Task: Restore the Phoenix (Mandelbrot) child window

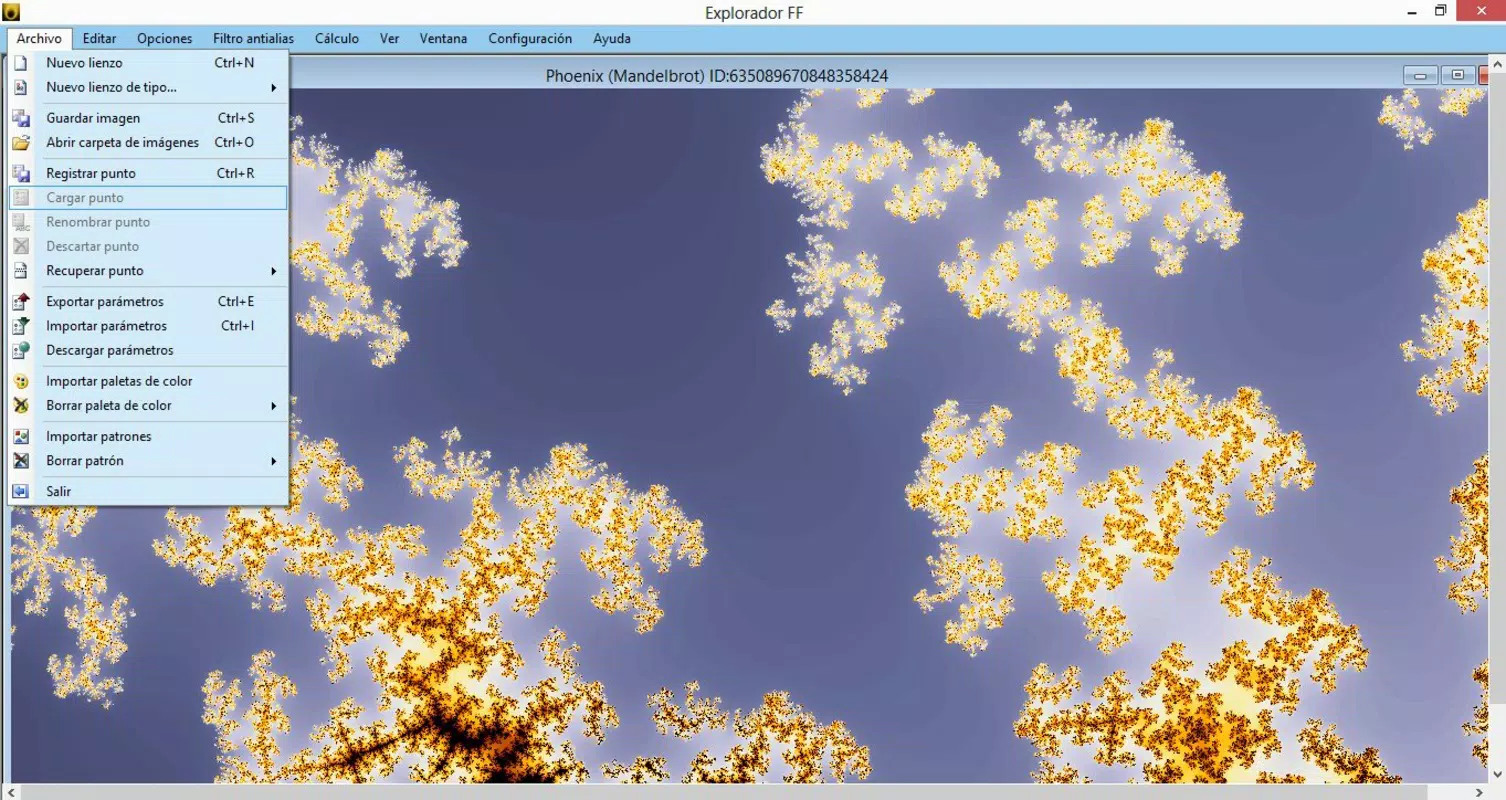Action: 1458,75
